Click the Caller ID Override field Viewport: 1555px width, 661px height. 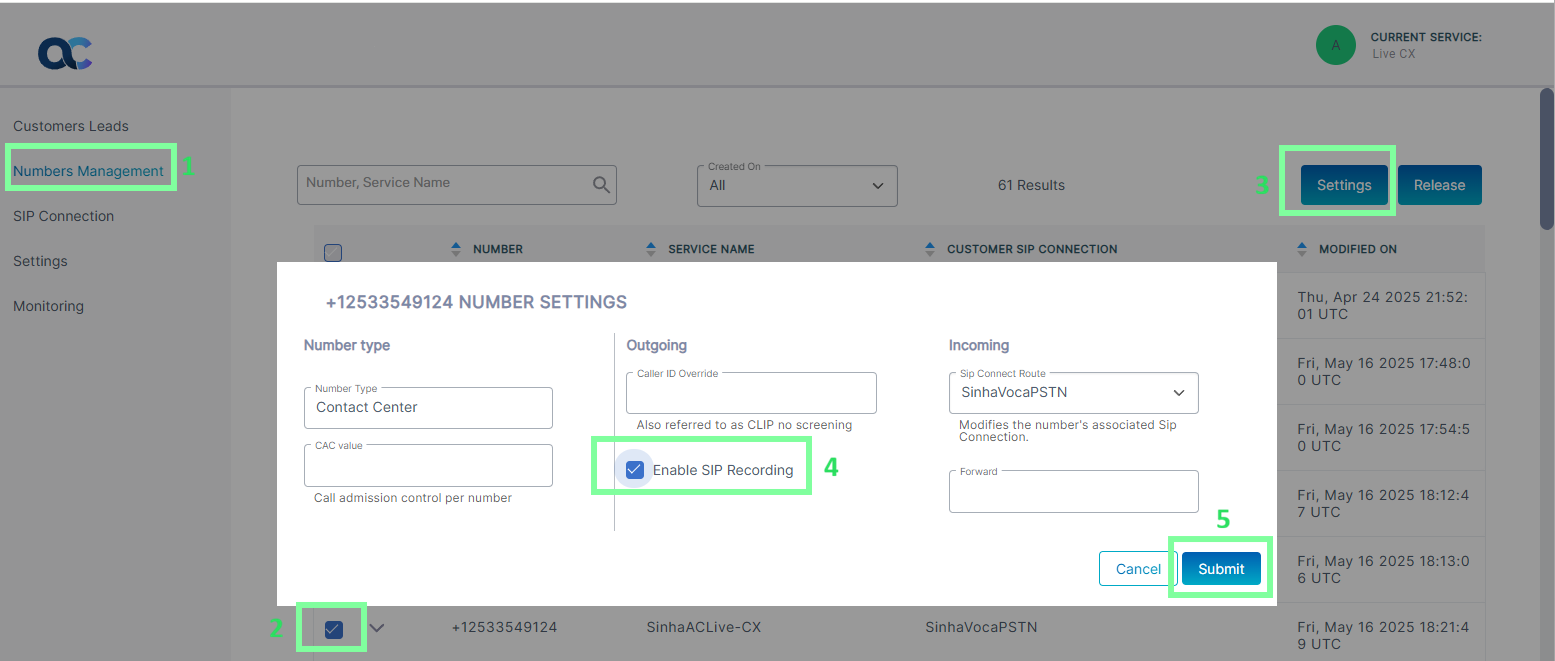point(751,394)
